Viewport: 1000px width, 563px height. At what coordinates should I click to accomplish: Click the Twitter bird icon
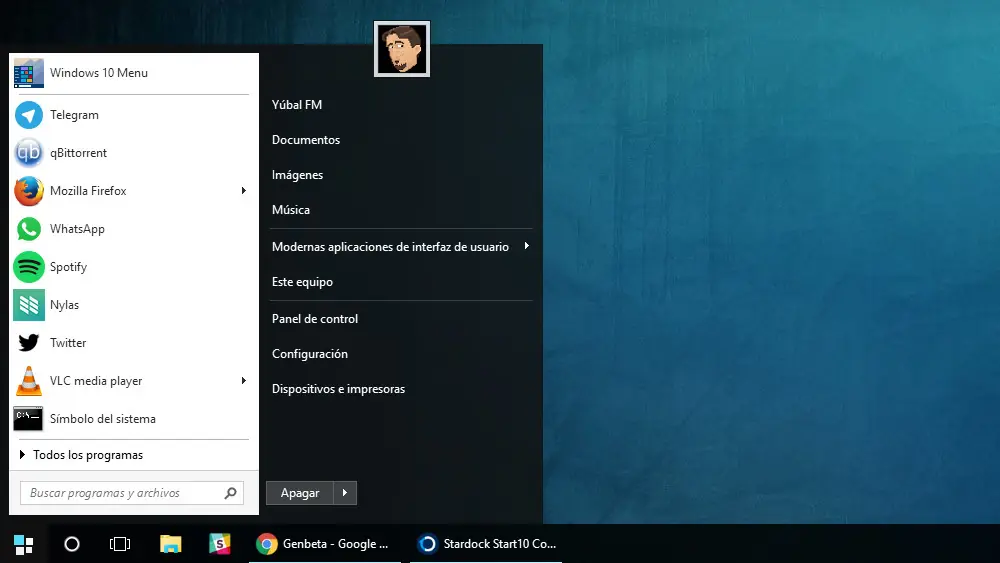coord(29,342)
